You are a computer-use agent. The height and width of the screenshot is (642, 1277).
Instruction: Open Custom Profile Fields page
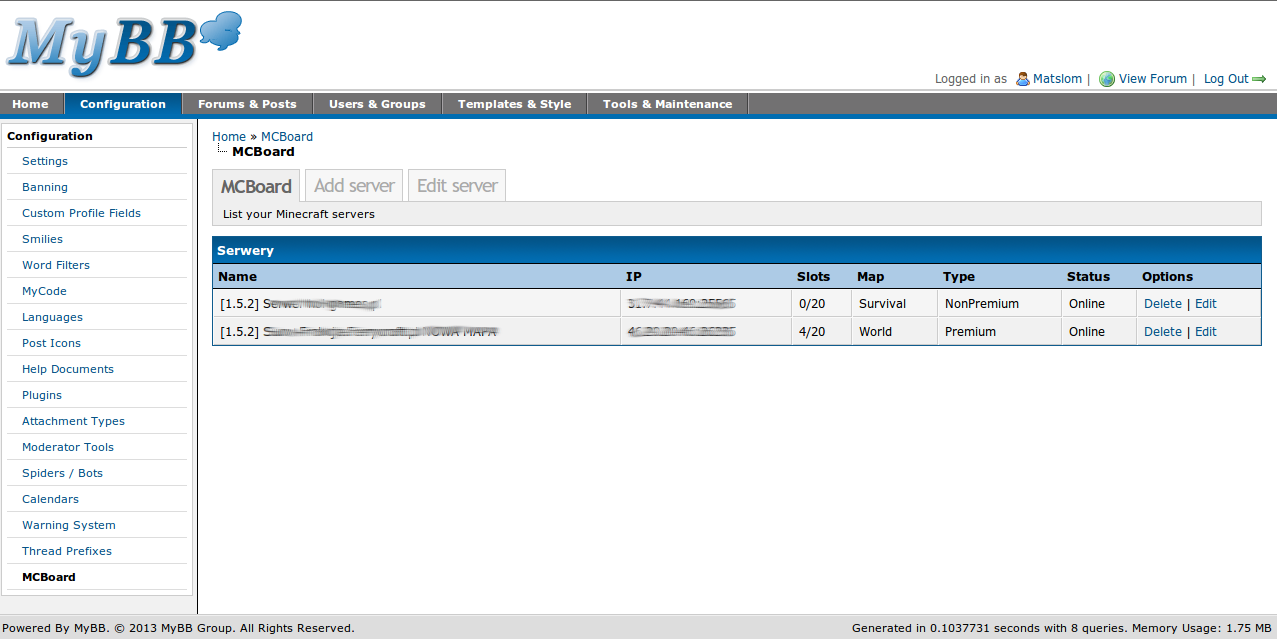81,213
